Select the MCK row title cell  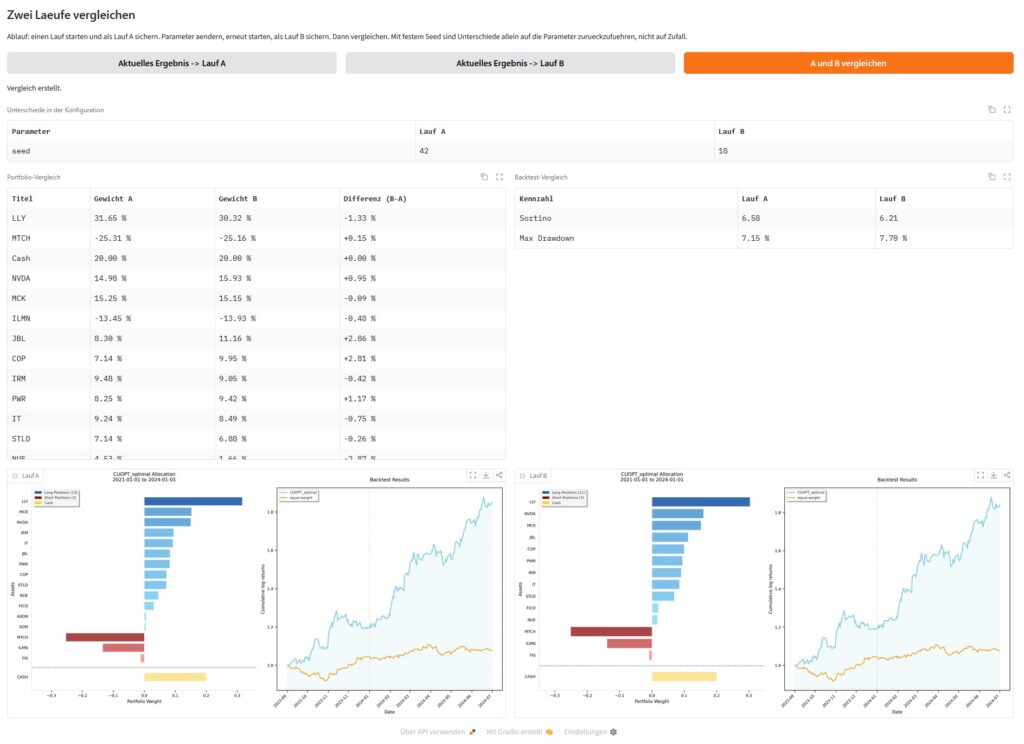pos(48,299)
